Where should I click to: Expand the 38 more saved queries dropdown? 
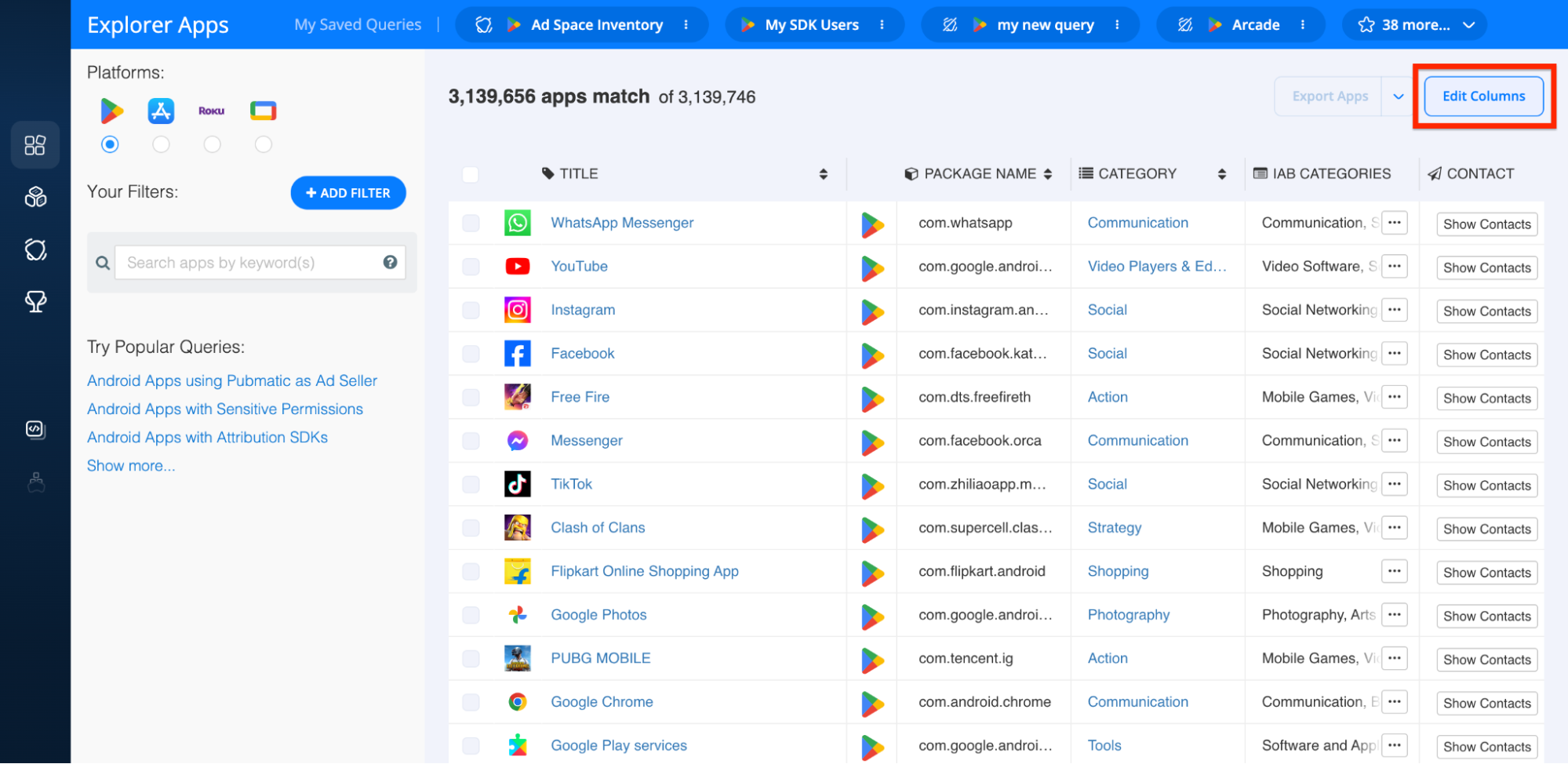(x=1415, y=25)
